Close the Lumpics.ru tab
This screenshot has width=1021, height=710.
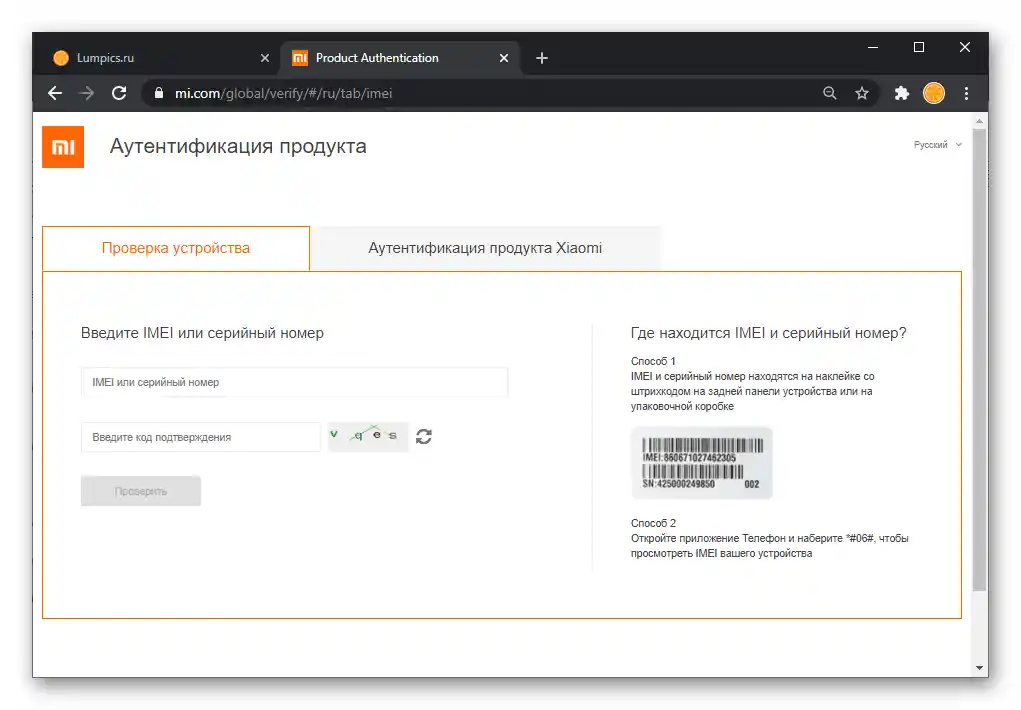coord(265,58)
